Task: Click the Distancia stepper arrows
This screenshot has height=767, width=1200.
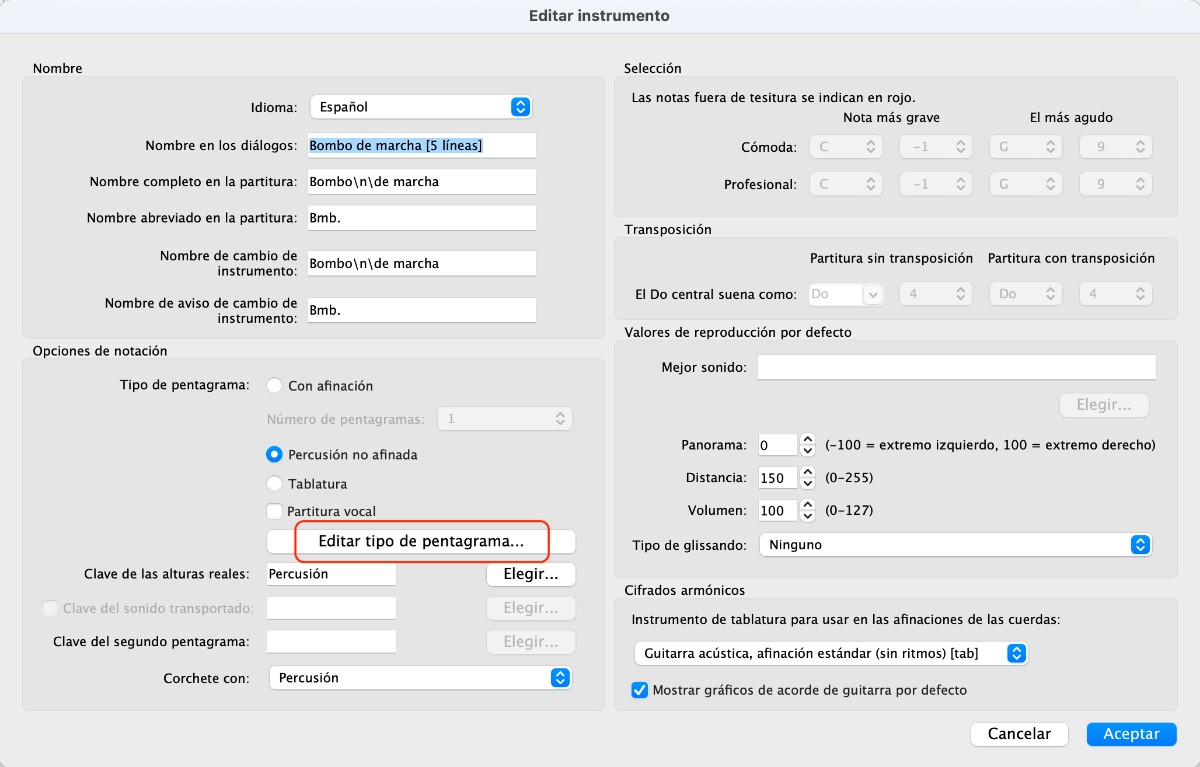Action: (x=808, y=478)
